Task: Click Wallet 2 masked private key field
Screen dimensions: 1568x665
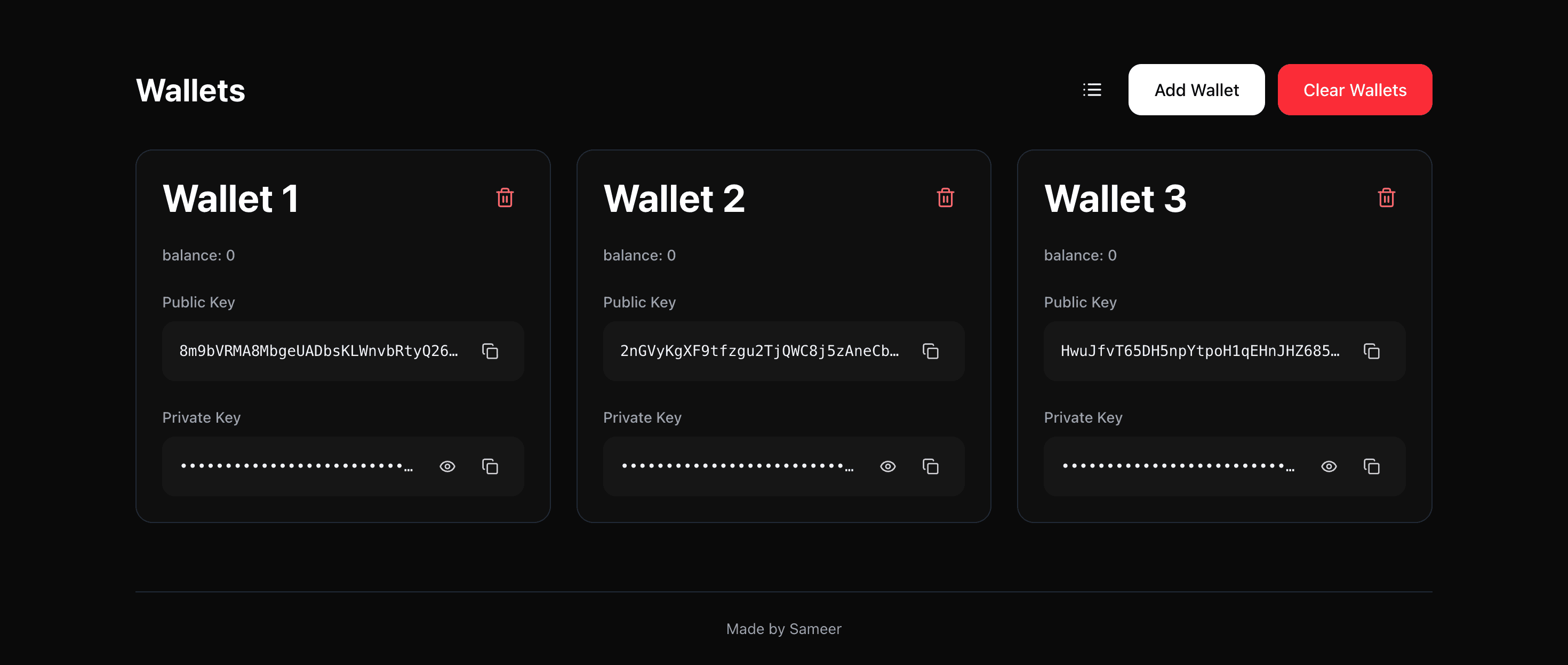Action: (731, 466)
